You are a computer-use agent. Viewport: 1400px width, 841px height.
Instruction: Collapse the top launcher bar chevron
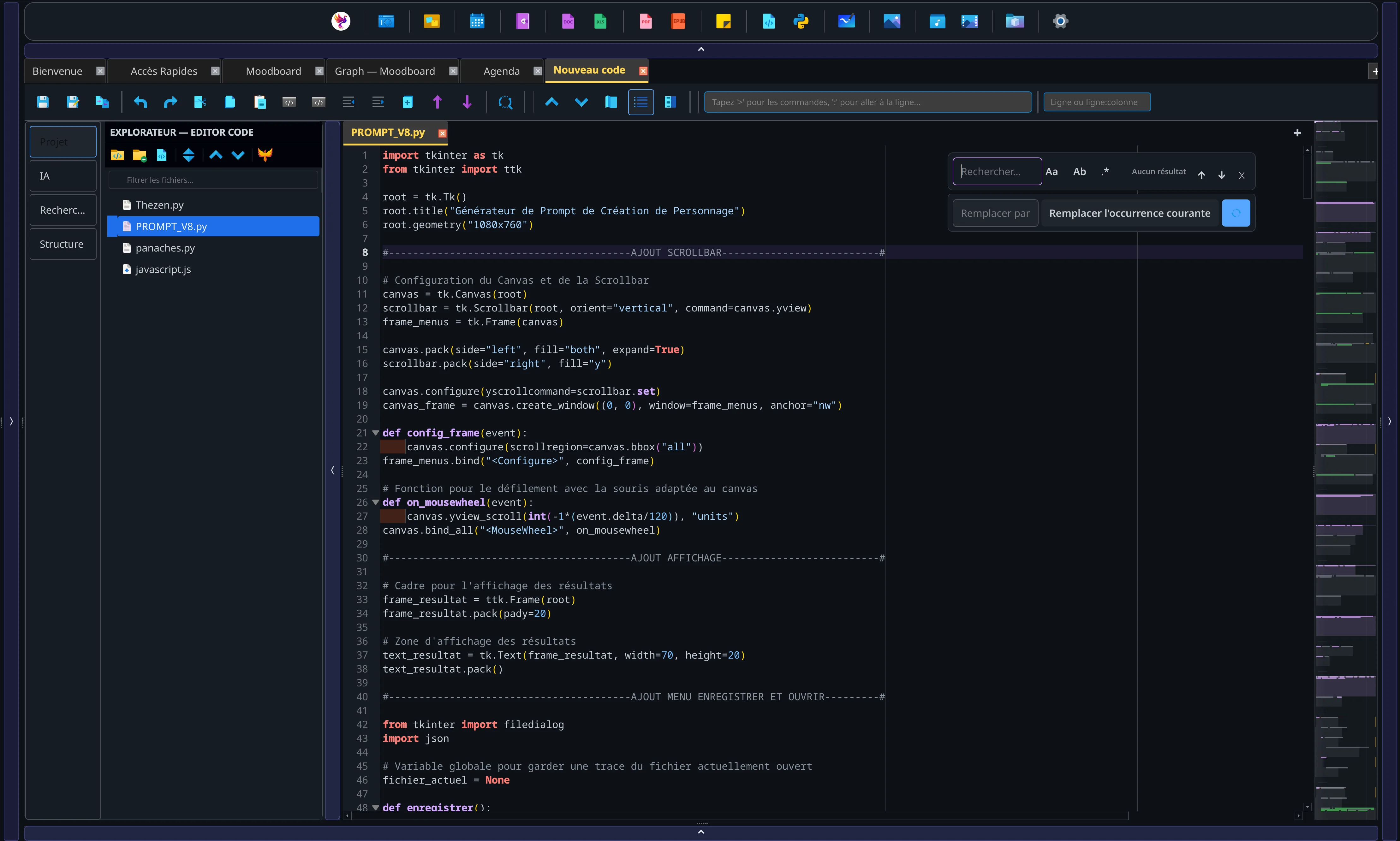click(700, 49)
